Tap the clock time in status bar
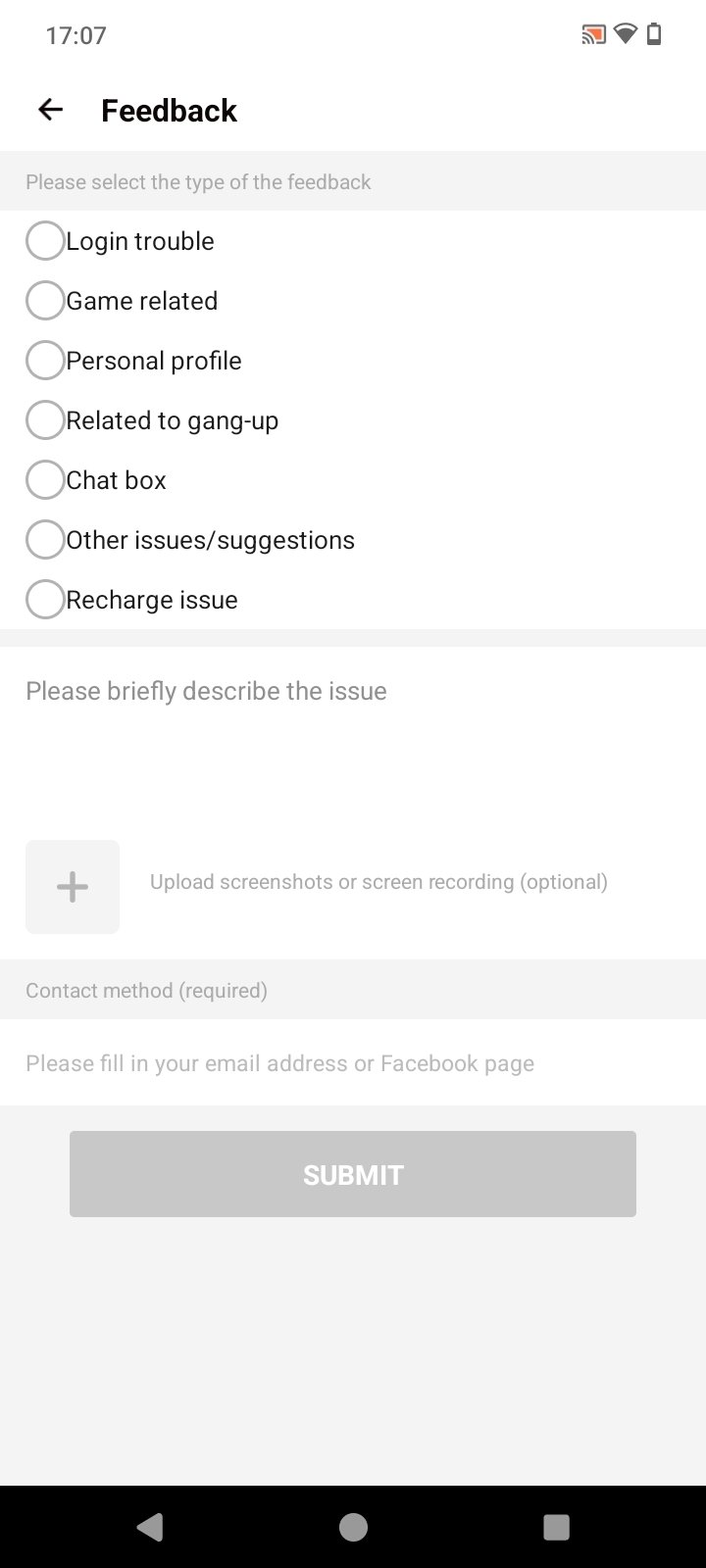706x1568 pixels. click(76, 36)
